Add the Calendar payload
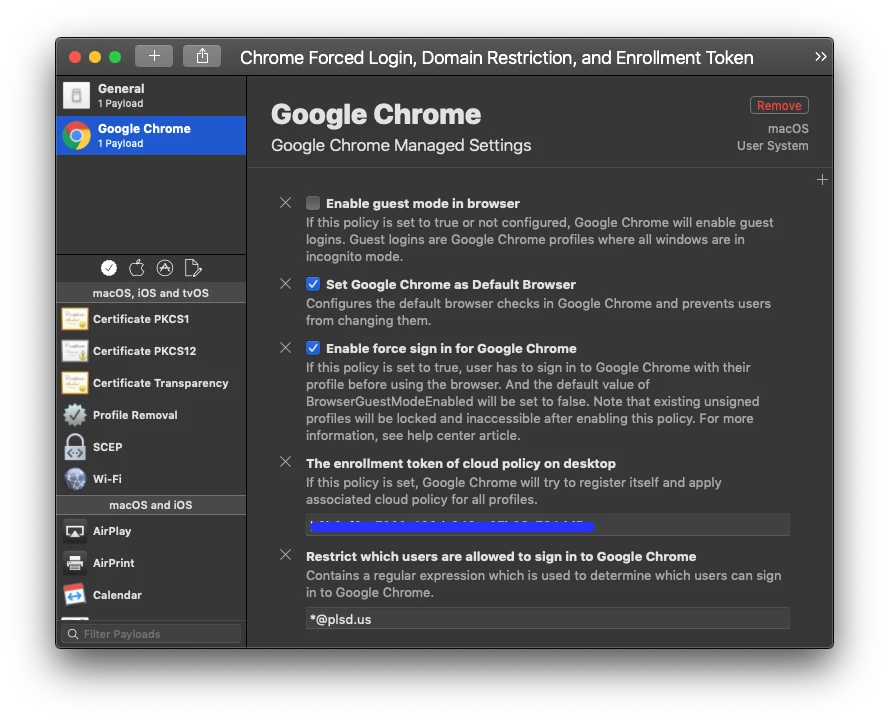Image resolution: width=889 pixels, height=722 pixels. pyautogui.click(x=151, y=595)
